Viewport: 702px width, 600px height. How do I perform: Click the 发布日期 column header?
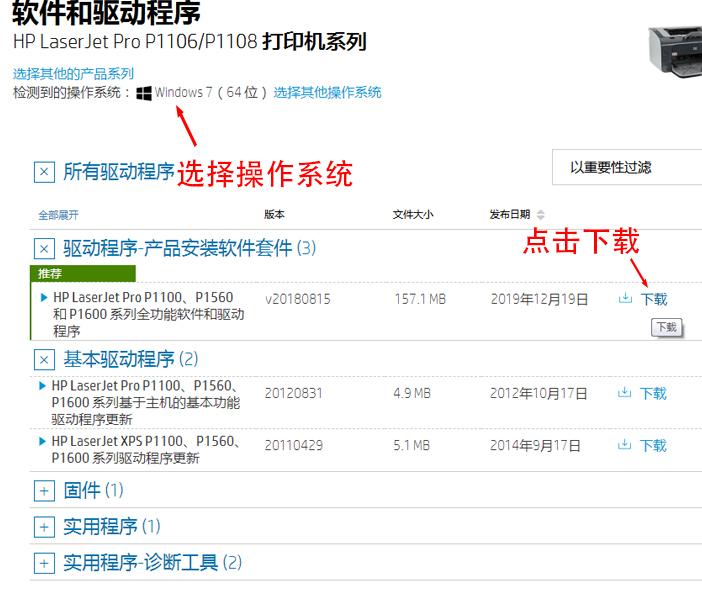click(510, 214)
